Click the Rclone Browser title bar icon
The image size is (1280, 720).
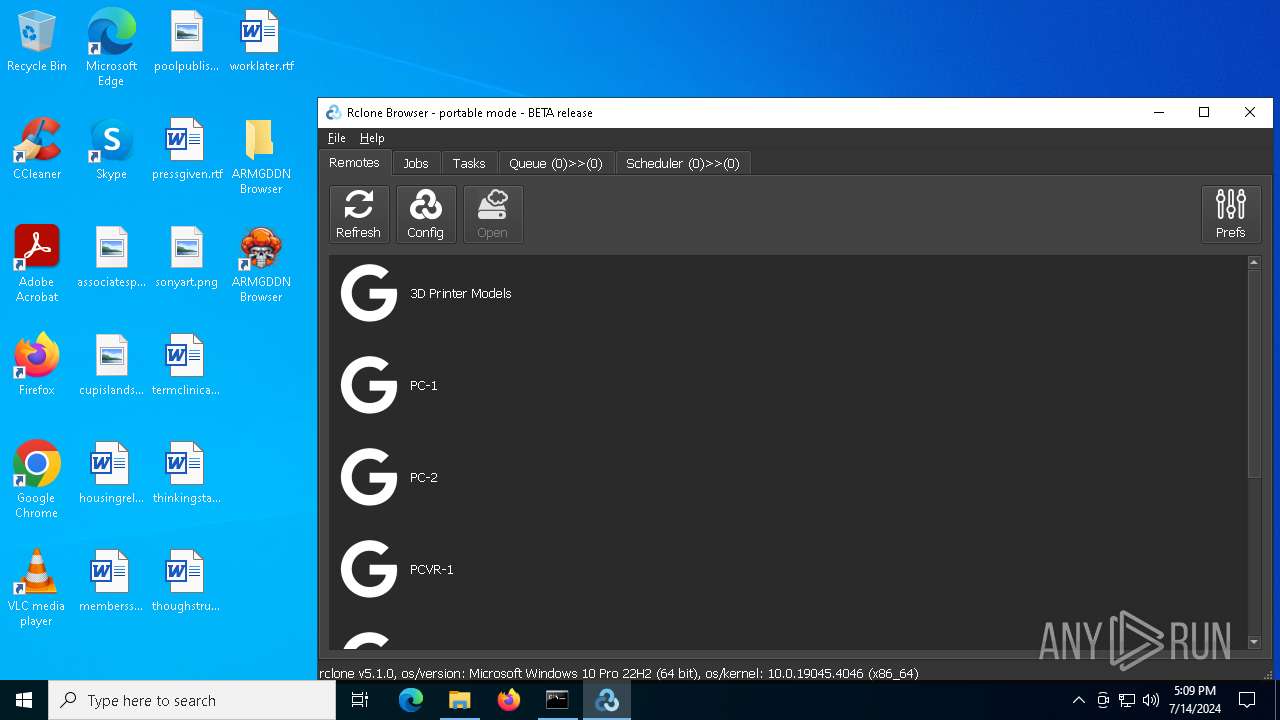click(x=334, y=113)
